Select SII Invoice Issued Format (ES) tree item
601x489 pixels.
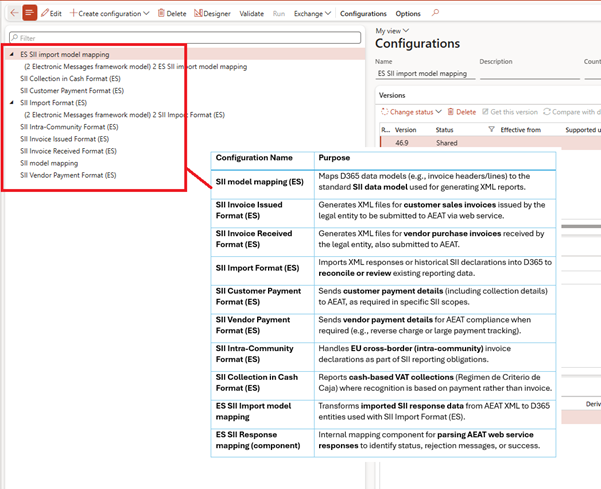(64, 139)
